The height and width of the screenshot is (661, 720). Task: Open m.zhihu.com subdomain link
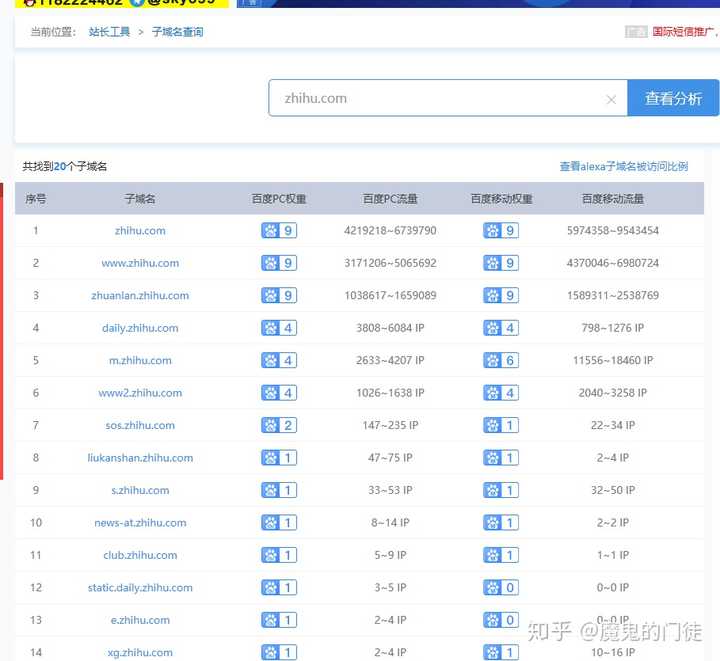(x=140, y=360)
